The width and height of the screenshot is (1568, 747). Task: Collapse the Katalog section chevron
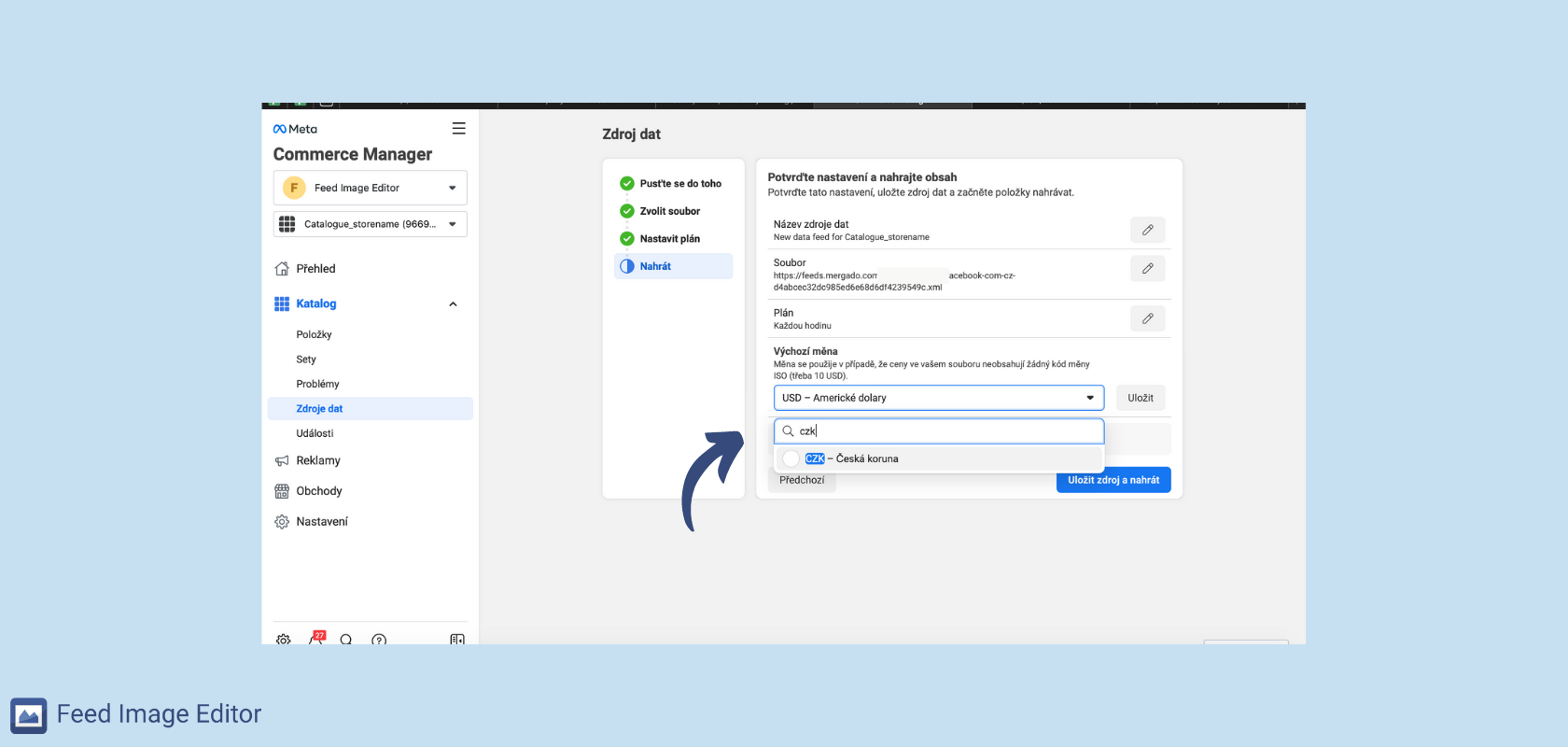pos(453,304)
